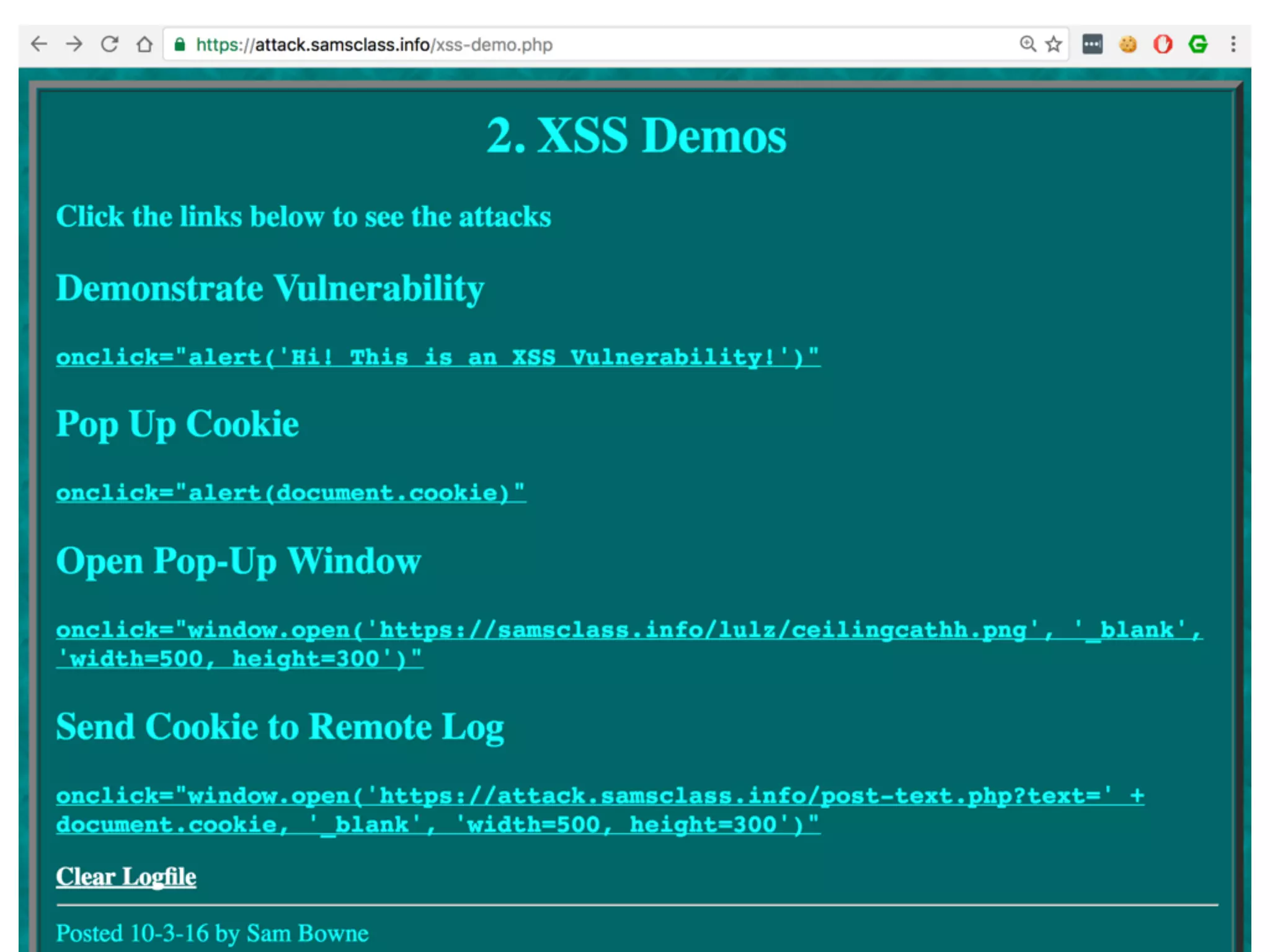Image resolution: width=1270 pixels, height=952 pixels.
Task: Open the cookie editor extension
Action: click(x=1128, y=44)
